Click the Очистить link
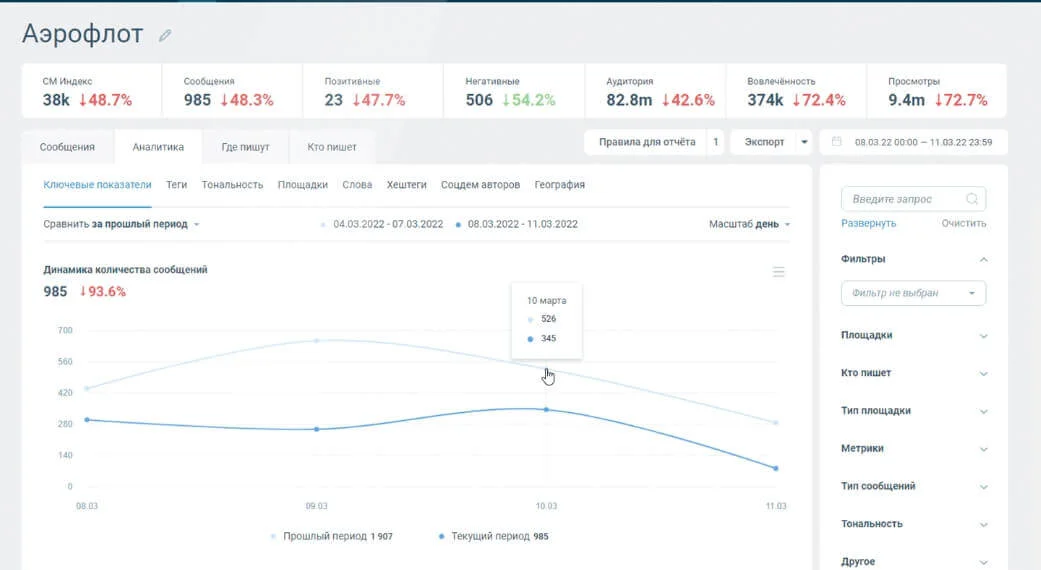 [x=963, y=224]
